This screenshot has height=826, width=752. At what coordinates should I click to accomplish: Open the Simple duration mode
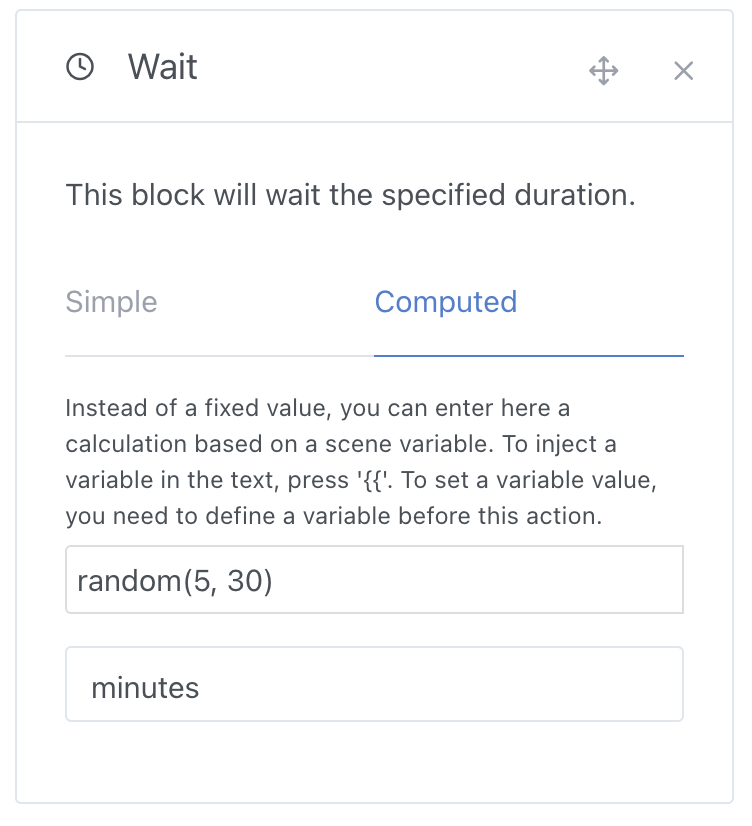coord(111,302)
